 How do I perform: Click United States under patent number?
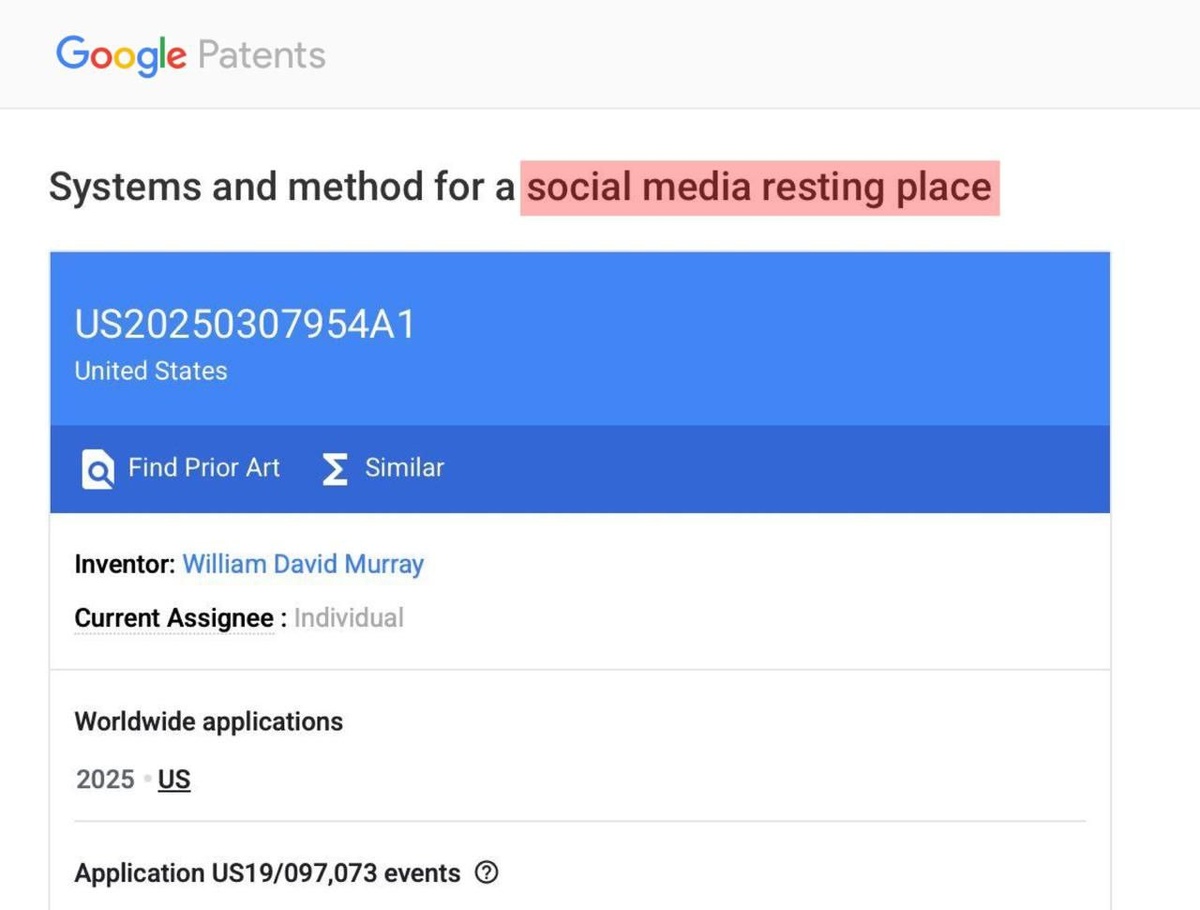point(151,371)
